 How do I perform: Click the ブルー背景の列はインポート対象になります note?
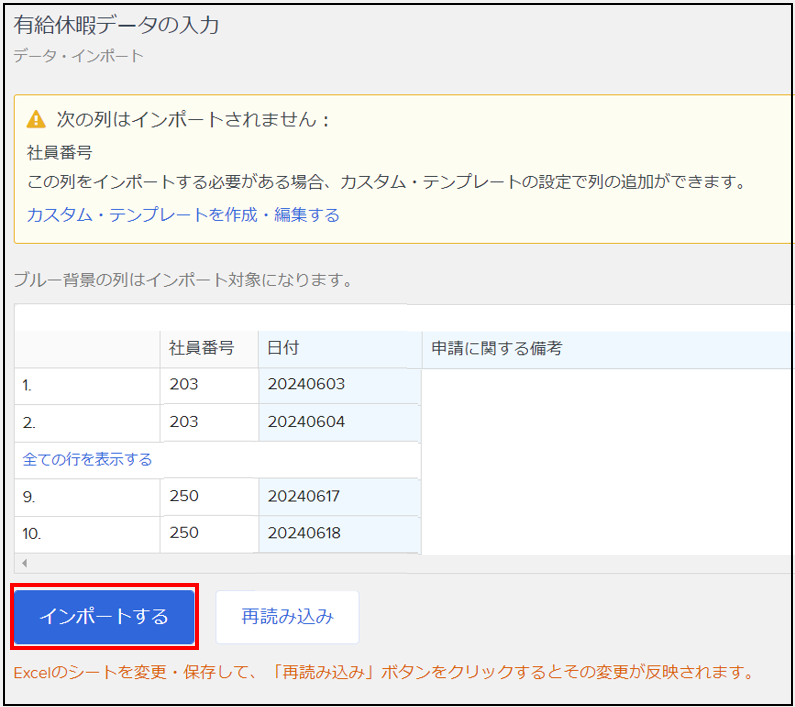coord(183,280)
